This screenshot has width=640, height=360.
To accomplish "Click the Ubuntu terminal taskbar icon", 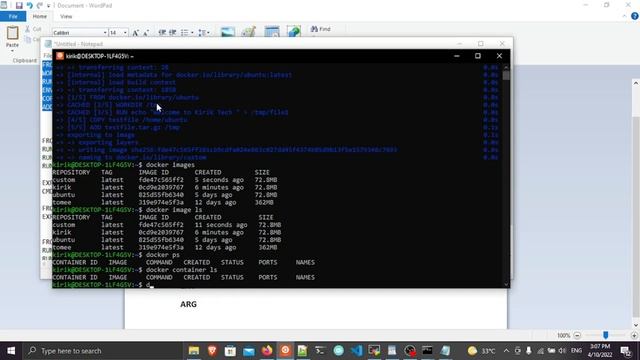I will [x=285, y=351].
